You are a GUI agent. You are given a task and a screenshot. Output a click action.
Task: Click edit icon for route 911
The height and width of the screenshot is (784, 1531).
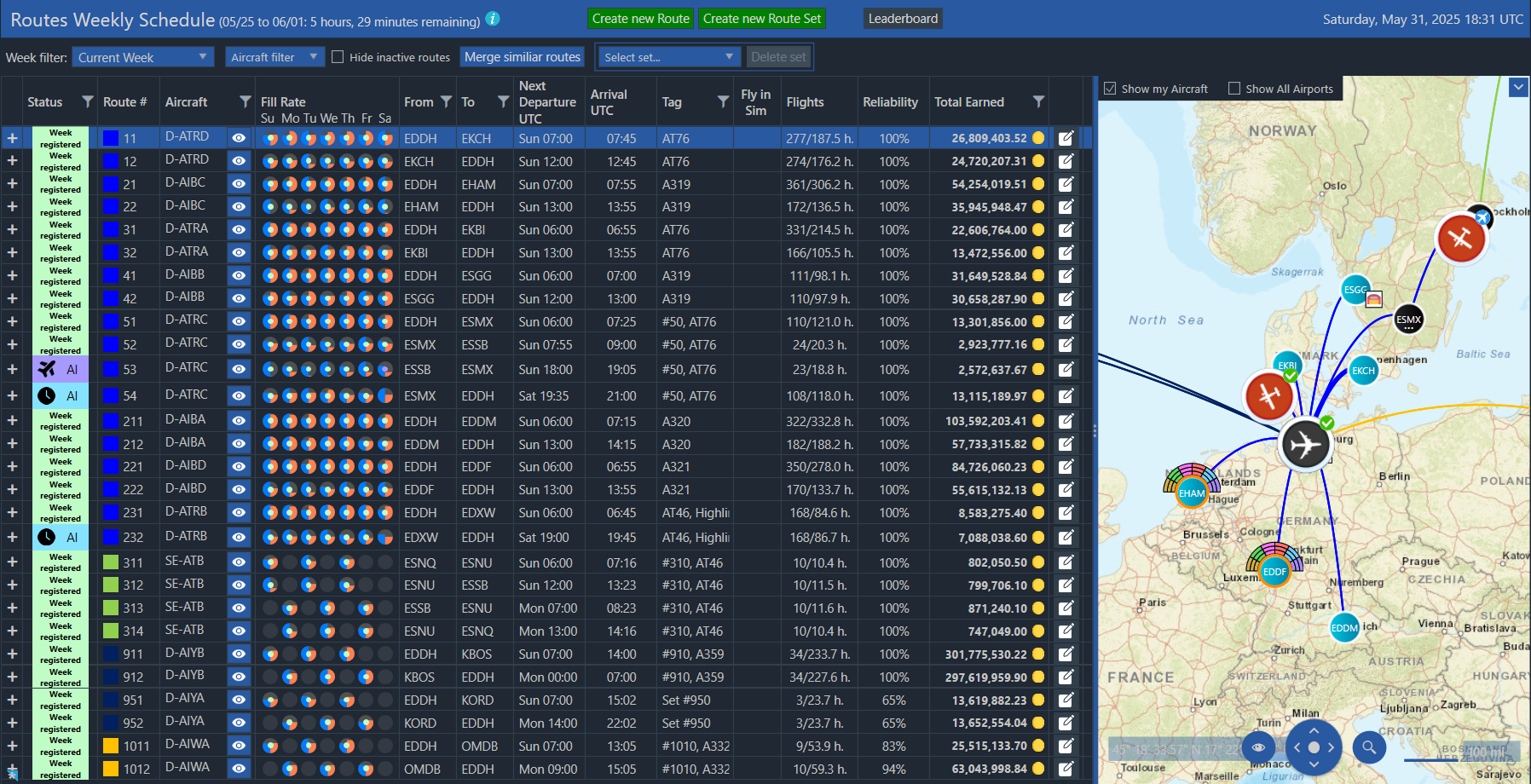click(1066, 654)
